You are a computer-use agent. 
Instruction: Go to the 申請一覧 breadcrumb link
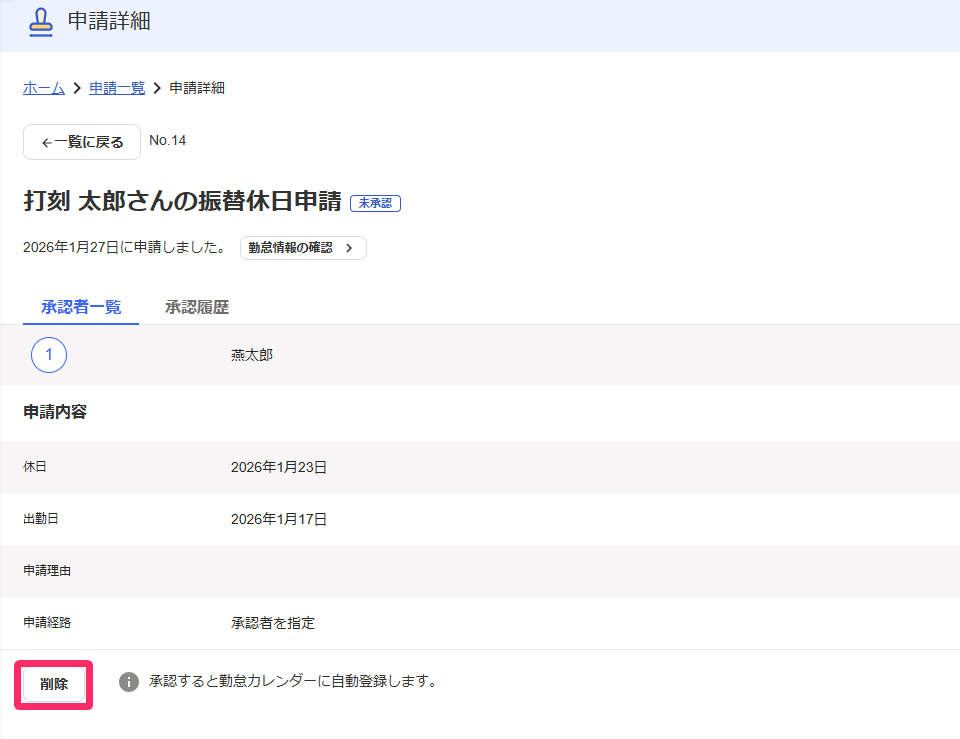click(117, 88)
